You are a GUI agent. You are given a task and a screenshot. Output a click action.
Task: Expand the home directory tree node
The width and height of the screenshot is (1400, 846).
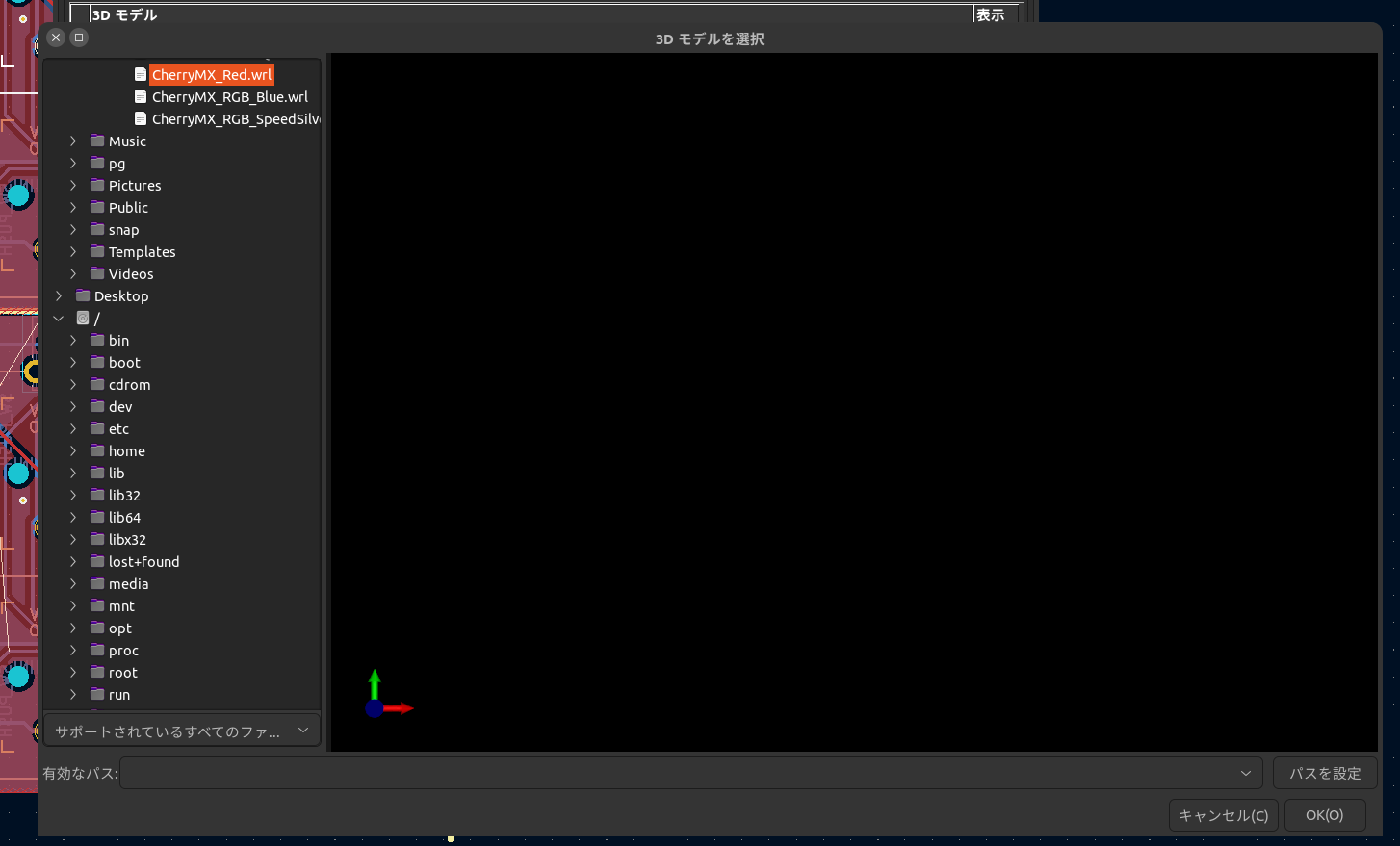coord(73,450)
